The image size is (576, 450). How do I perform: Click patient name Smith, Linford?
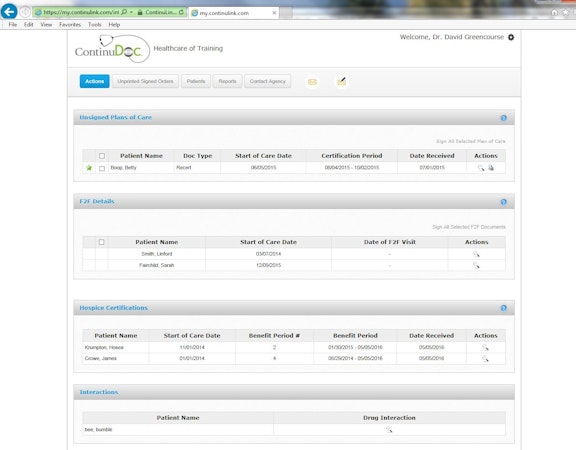(x=156, y=254)
